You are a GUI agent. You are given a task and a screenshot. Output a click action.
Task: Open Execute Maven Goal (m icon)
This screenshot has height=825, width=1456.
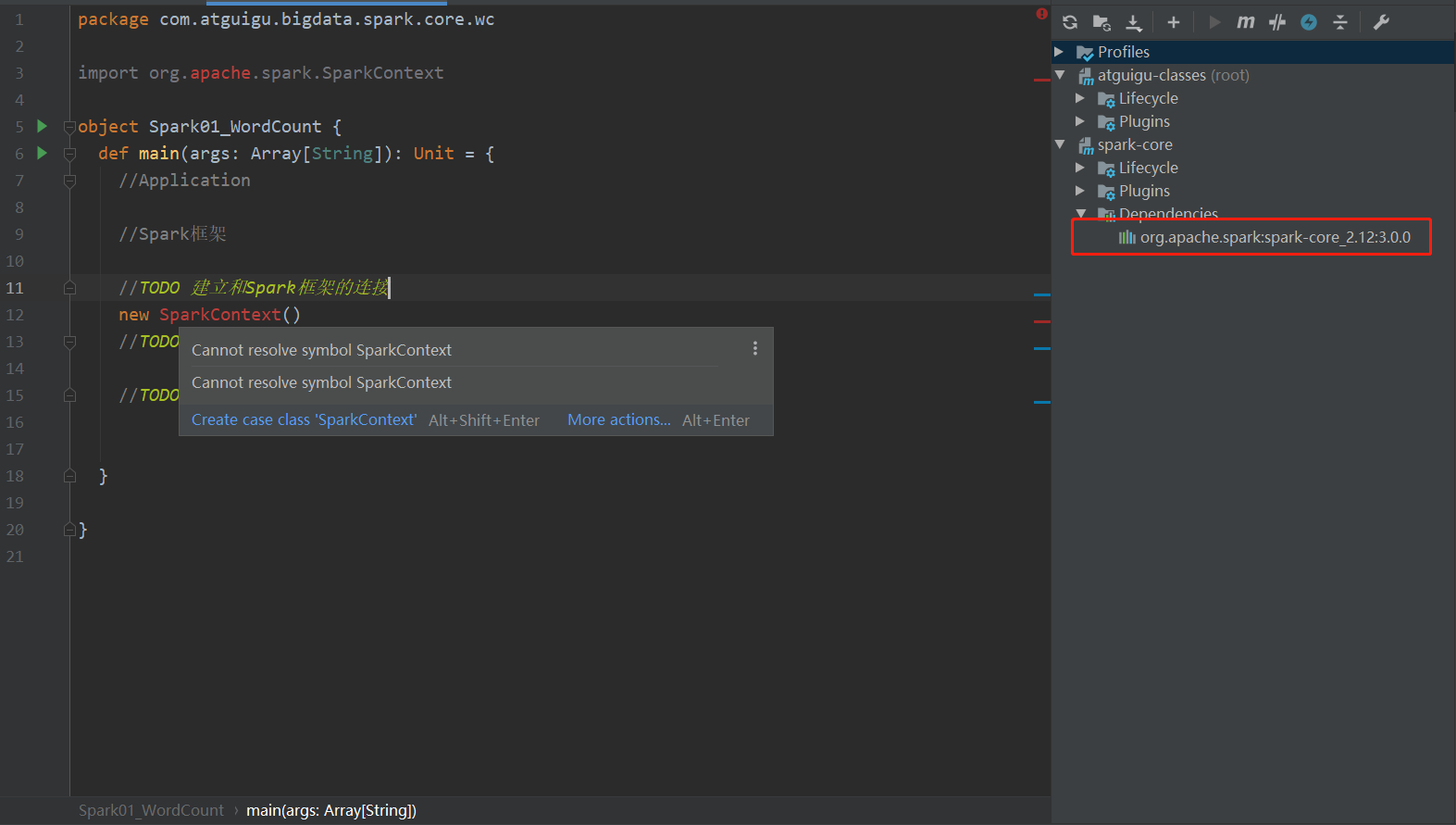coord(1246,22)
